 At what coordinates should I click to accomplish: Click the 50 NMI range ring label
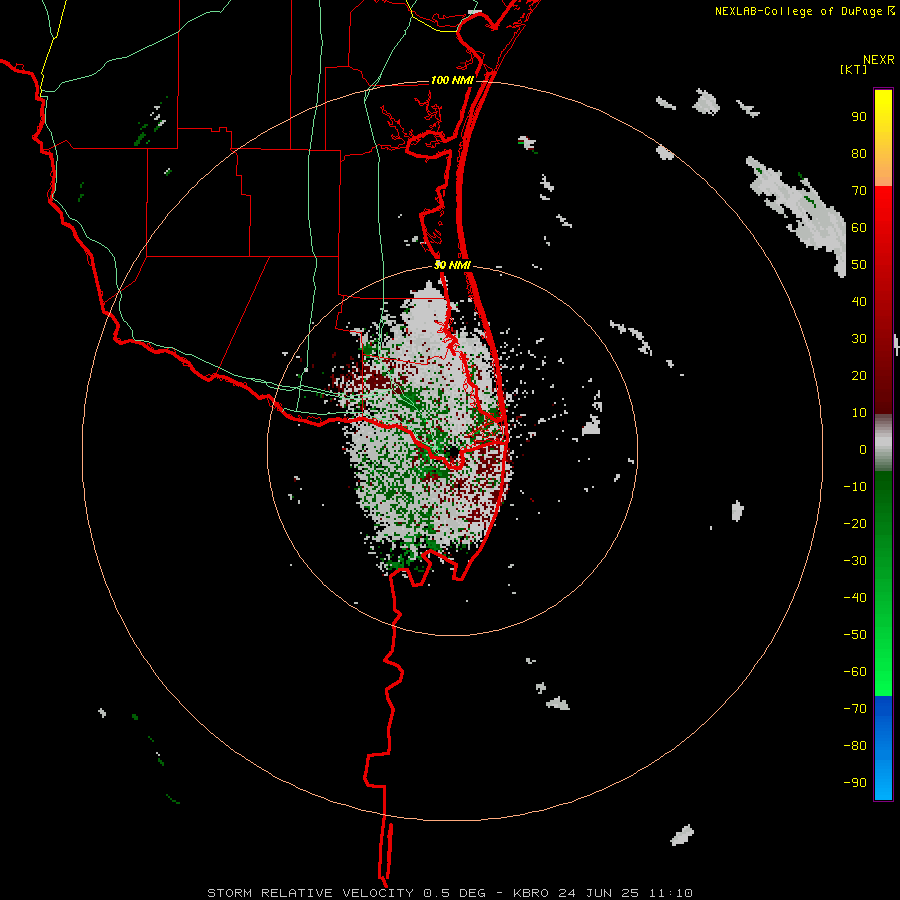pyautogui.click(x=452, y=265)
